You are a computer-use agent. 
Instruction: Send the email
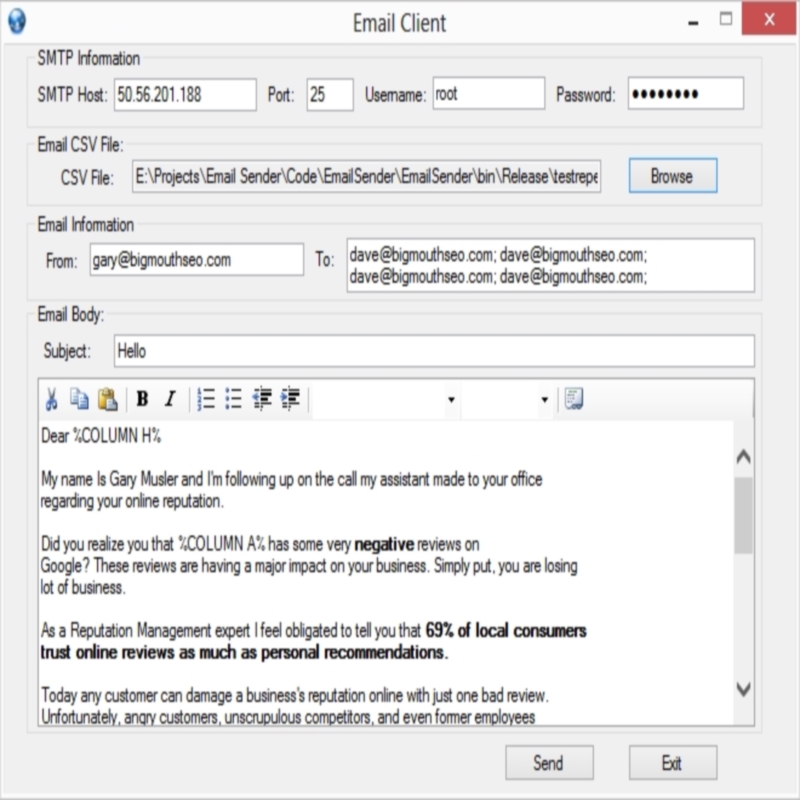[549, 763]
